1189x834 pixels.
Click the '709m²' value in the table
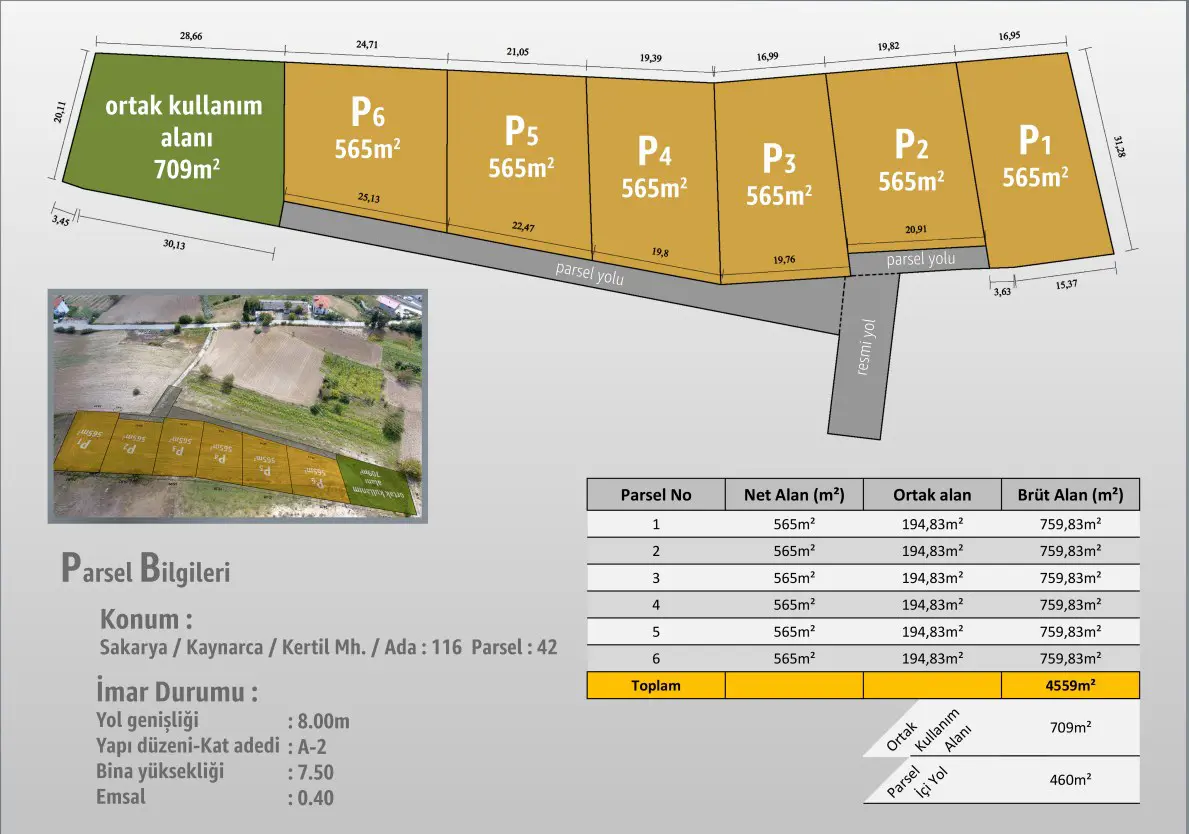point(1070,728)
